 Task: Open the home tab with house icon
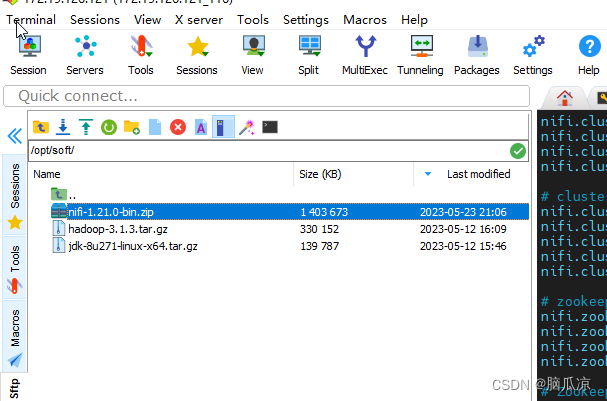564,98
